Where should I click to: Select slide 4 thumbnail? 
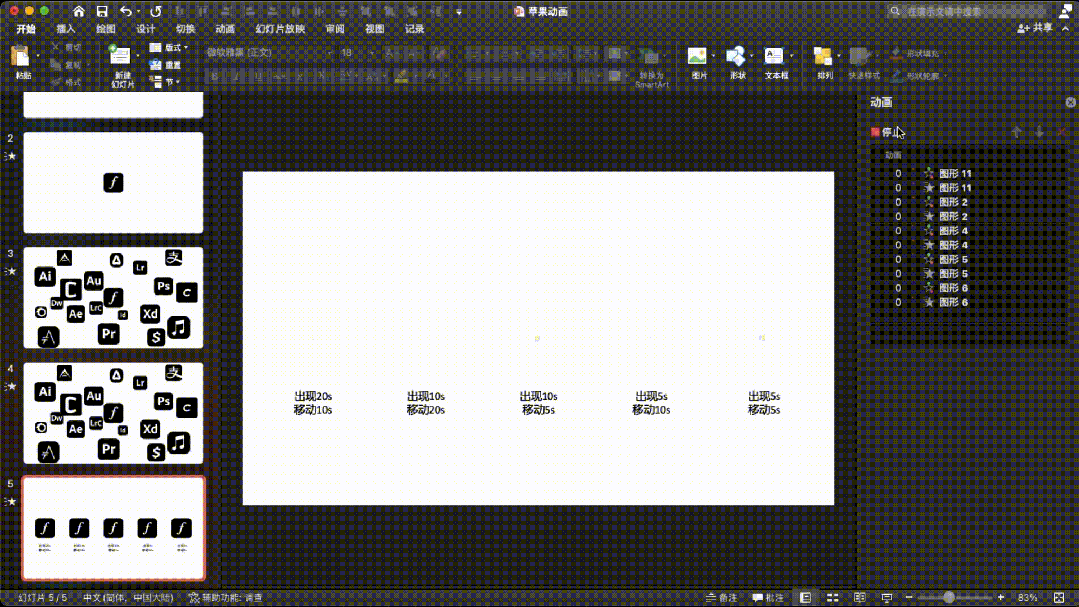114,413
